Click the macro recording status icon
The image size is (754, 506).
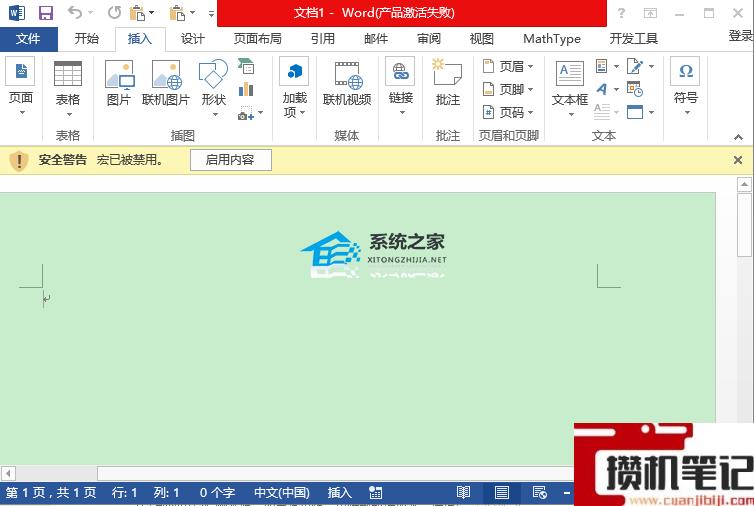(x=376, y=493)
